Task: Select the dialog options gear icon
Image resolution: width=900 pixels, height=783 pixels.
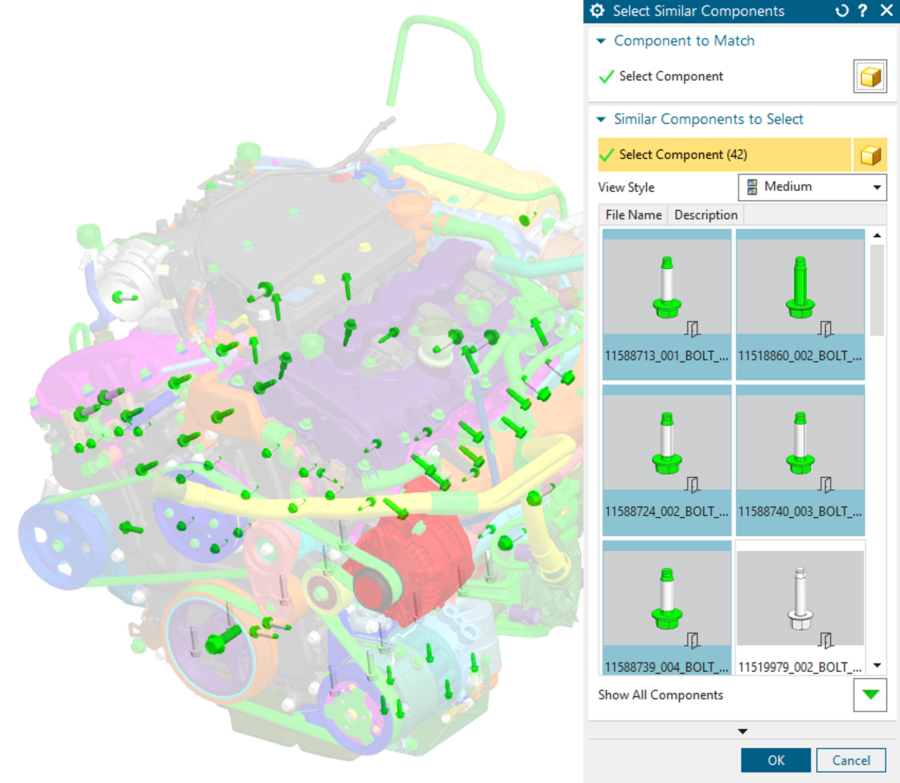Action: pos(597,11)
